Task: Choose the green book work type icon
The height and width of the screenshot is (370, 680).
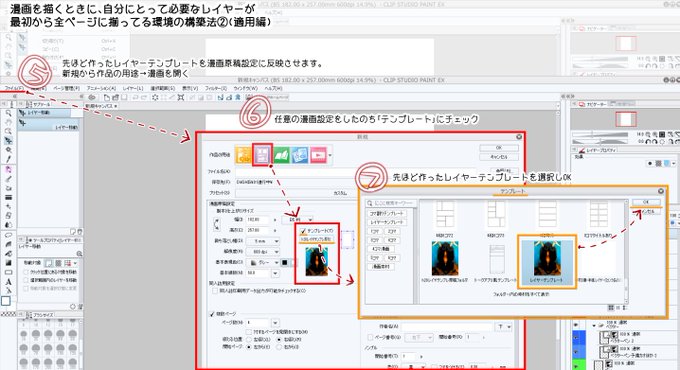Action: (x=281, y=155)
